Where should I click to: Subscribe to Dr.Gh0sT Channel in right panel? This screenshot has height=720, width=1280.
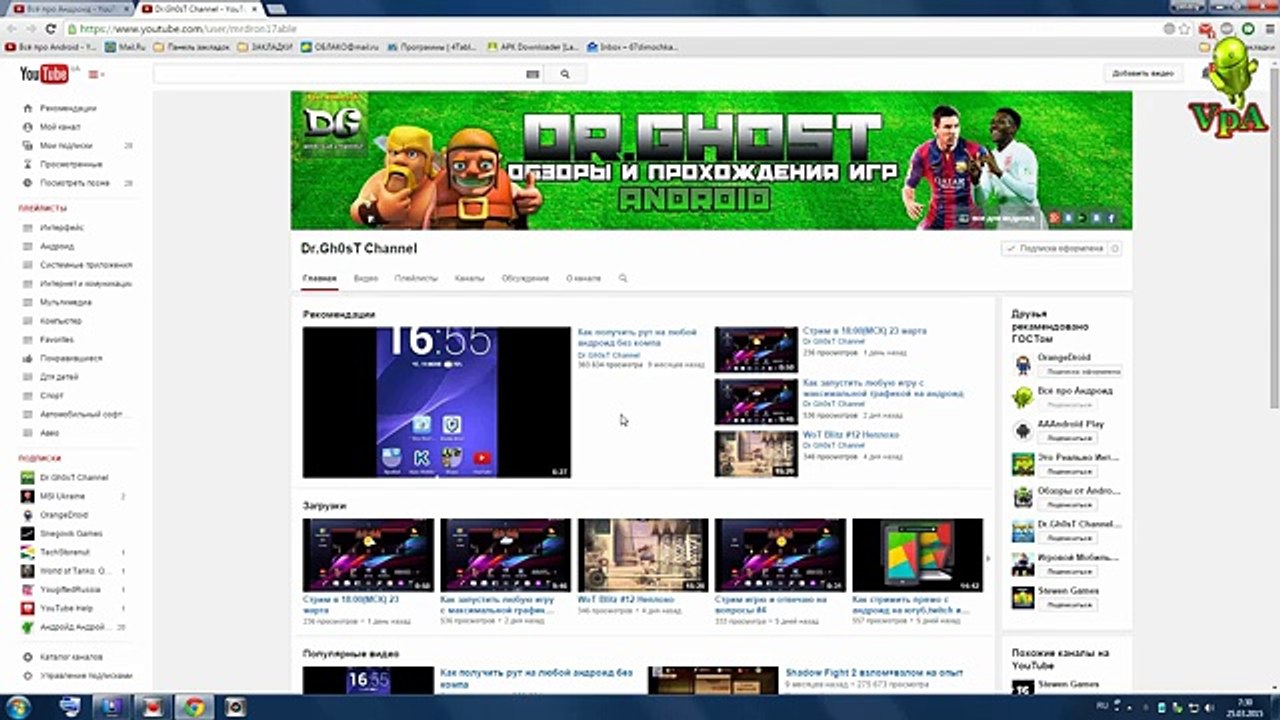click(x=1067, y=538)
